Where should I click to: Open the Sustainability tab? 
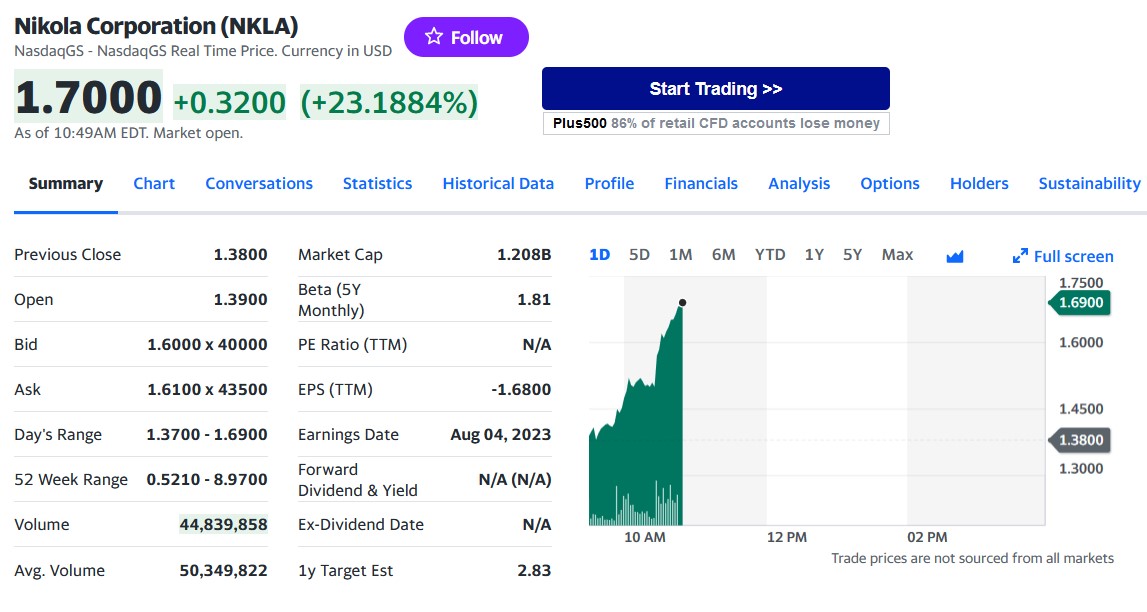click(x=1089, y=184)
